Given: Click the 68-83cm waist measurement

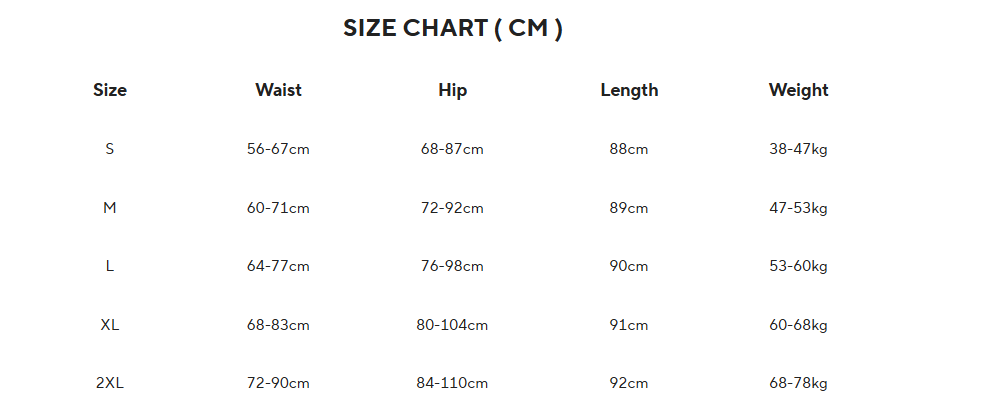Looking at the screenshot, I should (278, 325).
